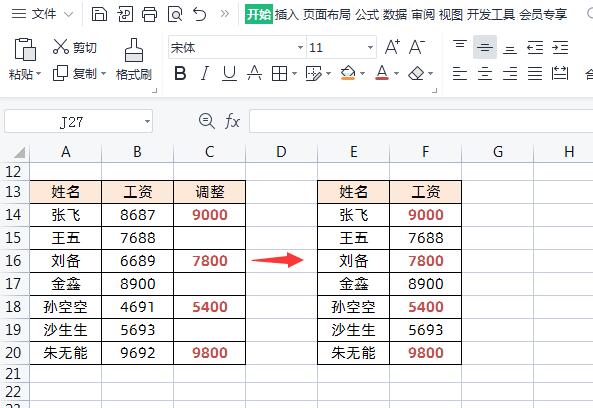Open the 公式 ribbon tab

[x=366, y=14]
